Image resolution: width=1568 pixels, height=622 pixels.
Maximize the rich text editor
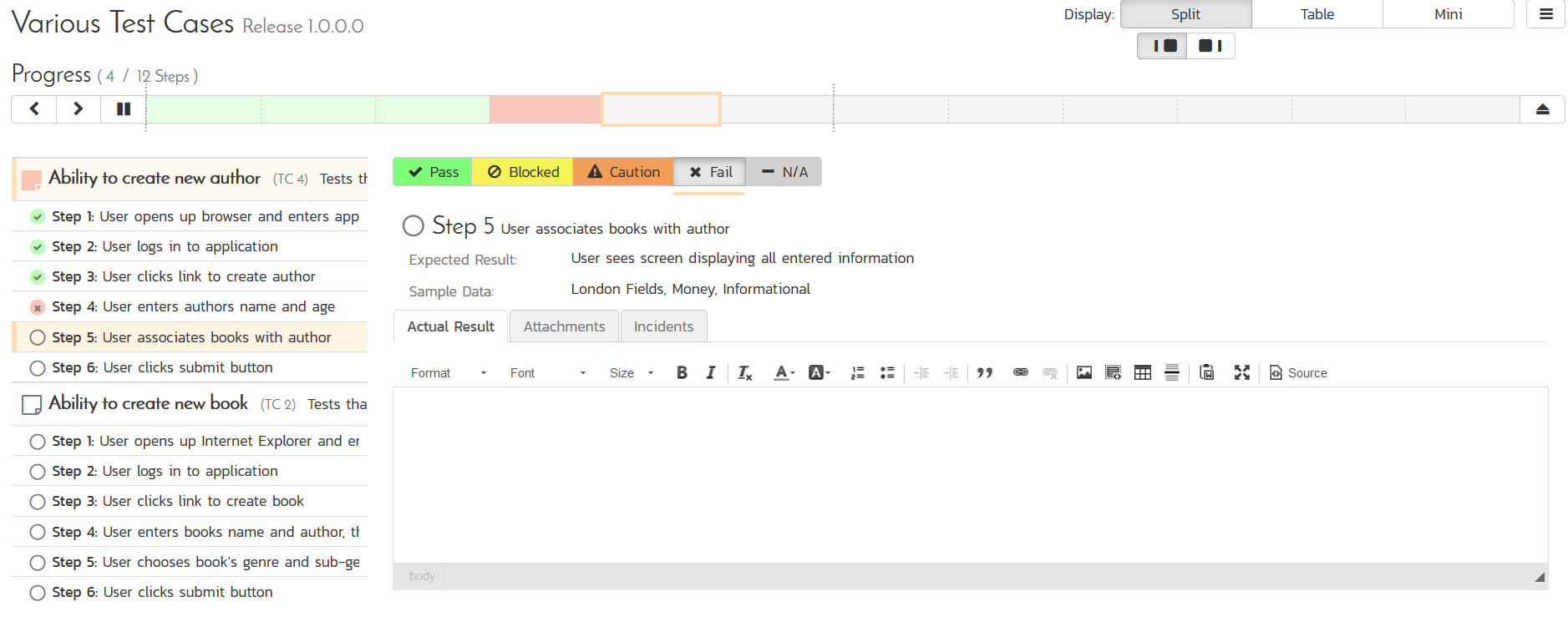coord(1241,373)
